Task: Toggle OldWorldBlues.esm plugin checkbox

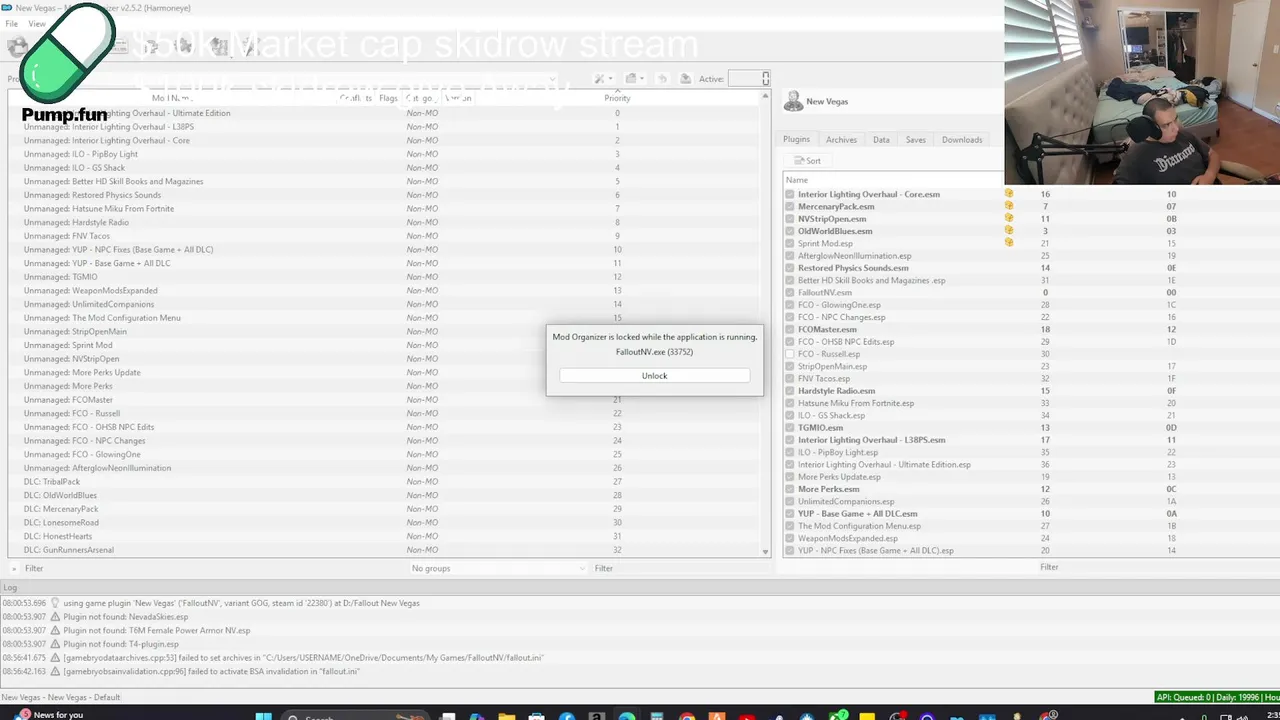Action: 790,231
